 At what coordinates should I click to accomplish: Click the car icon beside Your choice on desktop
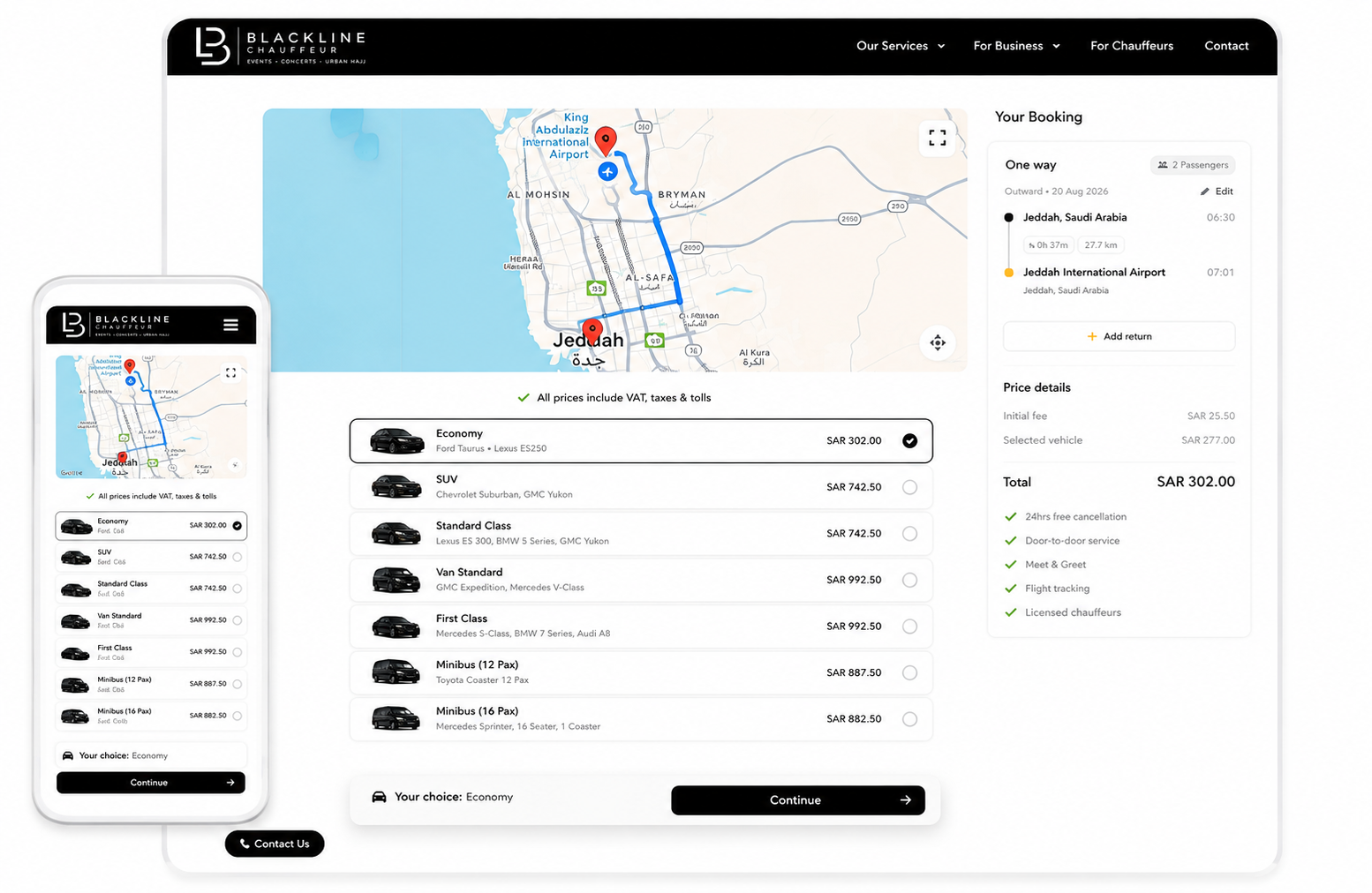coord(380,797)
